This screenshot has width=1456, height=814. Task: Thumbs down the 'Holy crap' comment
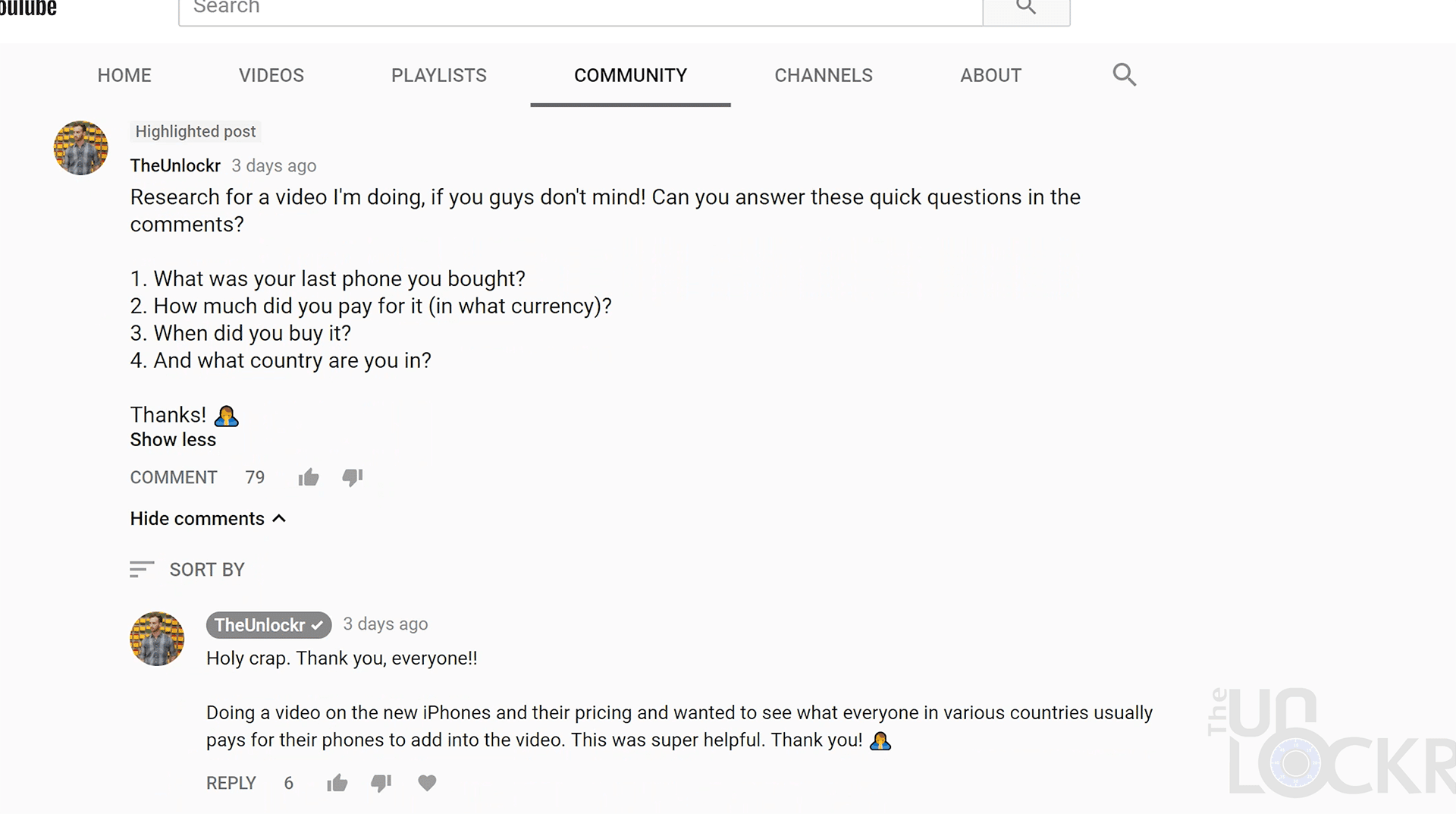pos(381,783)
